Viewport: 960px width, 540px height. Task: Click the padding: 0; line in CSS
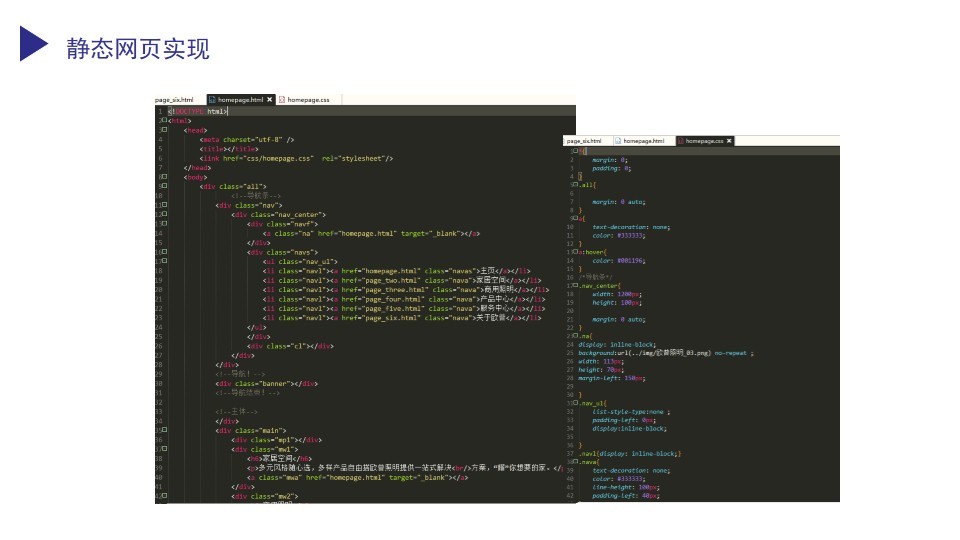click(612, 168)
